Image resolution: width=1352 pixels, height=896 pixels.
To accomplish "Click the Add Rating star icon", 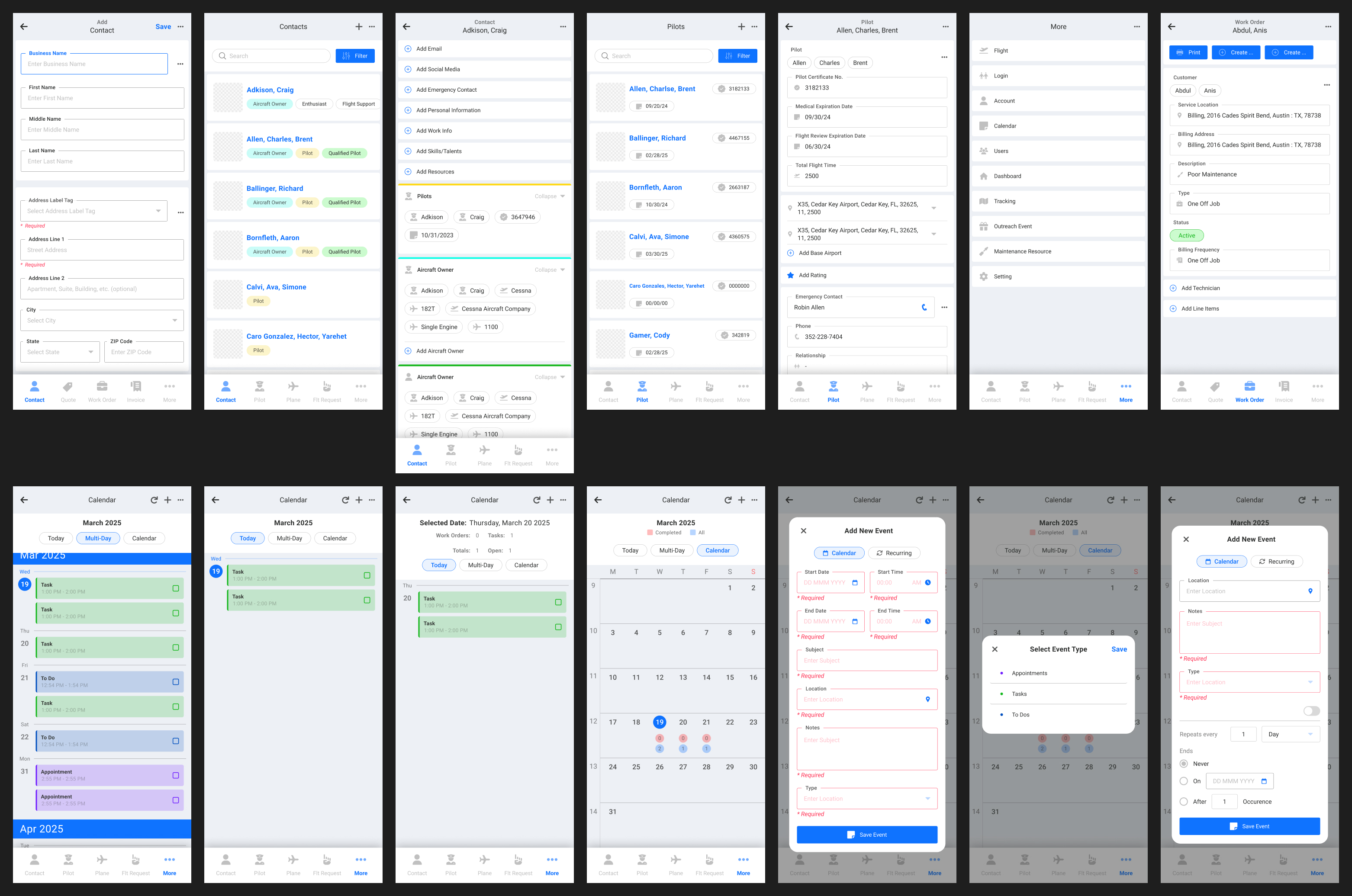I will (790, 276).
